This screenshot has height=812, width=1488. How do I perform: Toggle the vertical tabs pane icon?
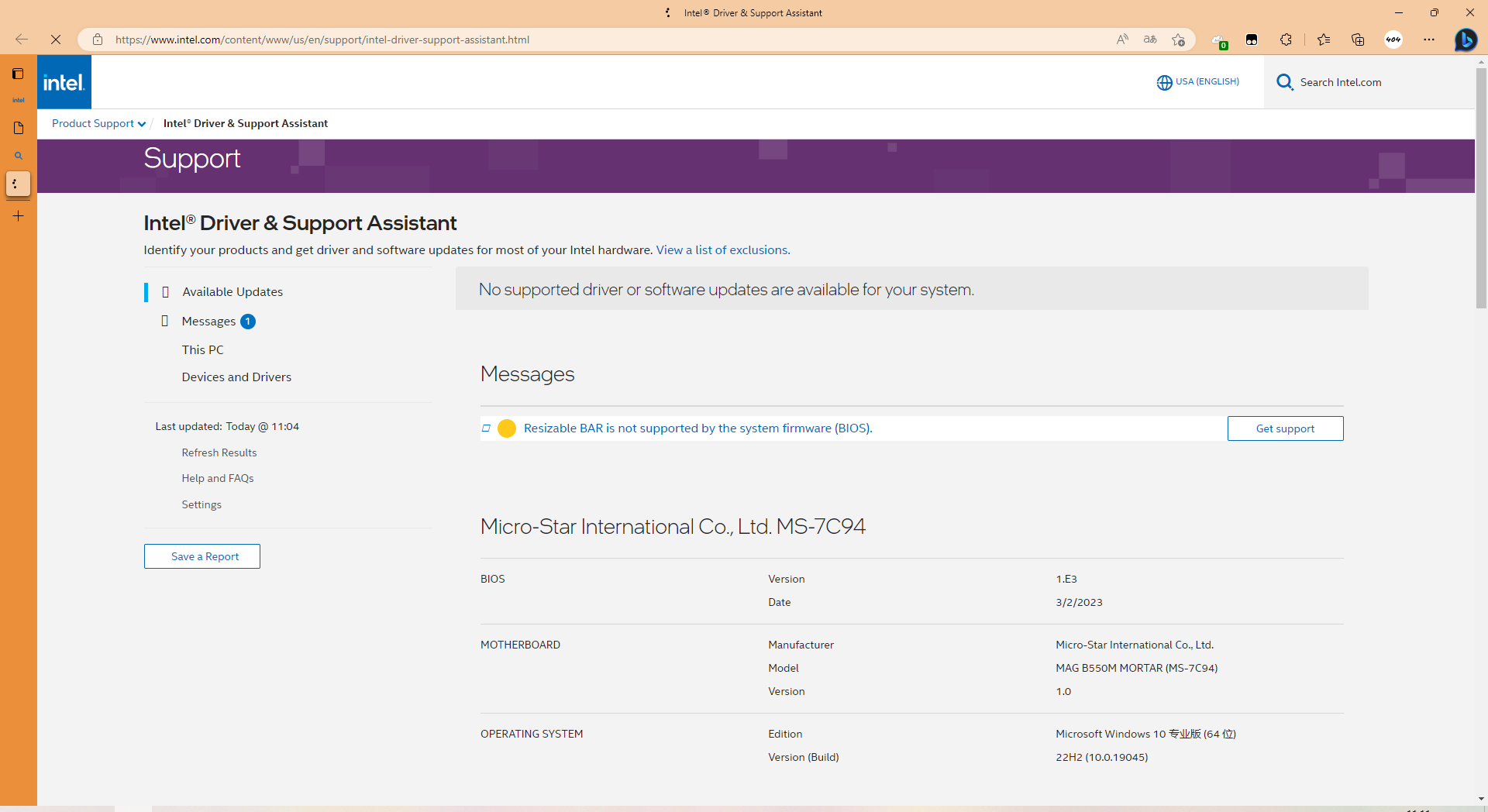click(x=18, y=74)
